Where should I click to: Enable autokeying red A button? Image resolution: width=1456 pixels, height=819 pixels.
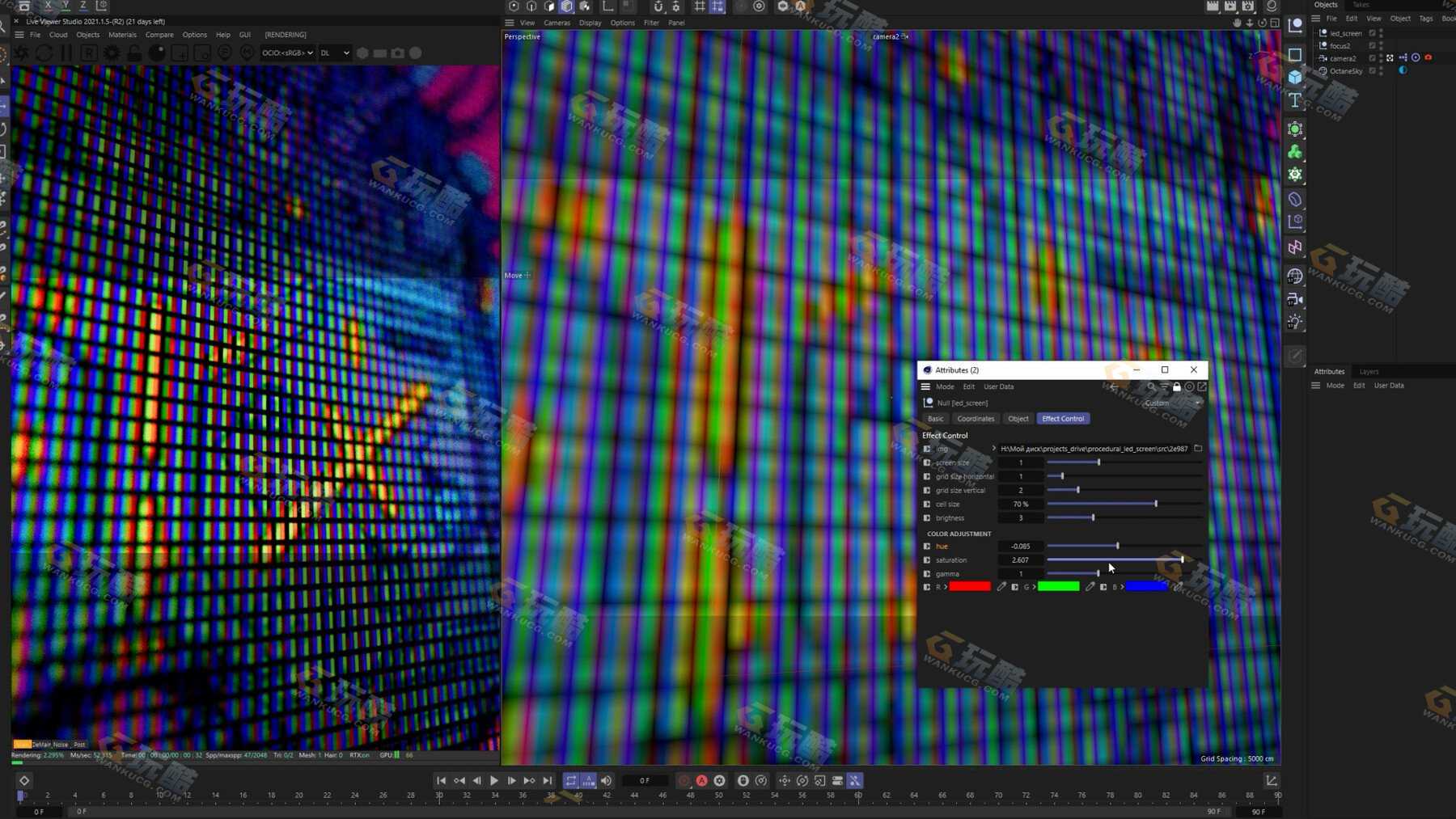(702, 780)
